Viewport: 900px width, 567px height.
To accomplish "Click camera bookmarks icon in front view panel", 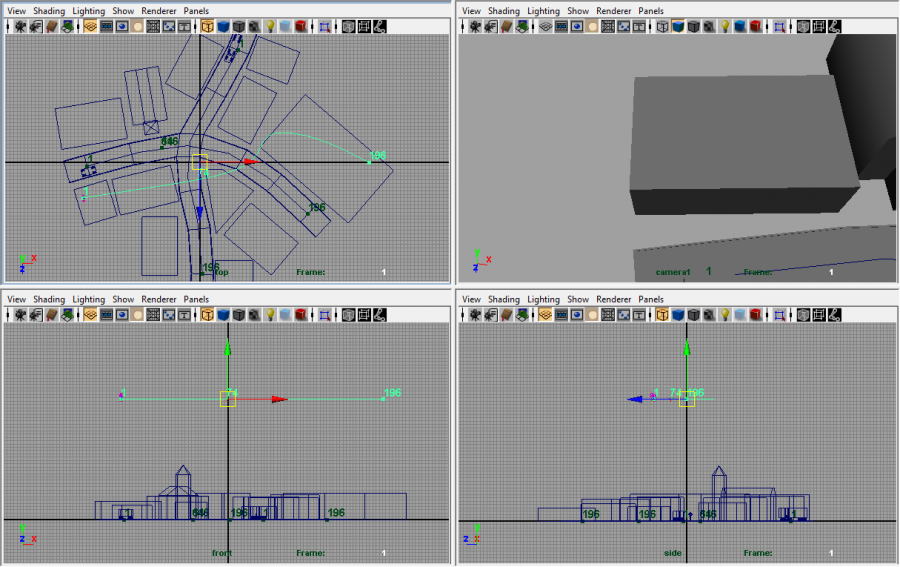I will [x=50, y=314].
